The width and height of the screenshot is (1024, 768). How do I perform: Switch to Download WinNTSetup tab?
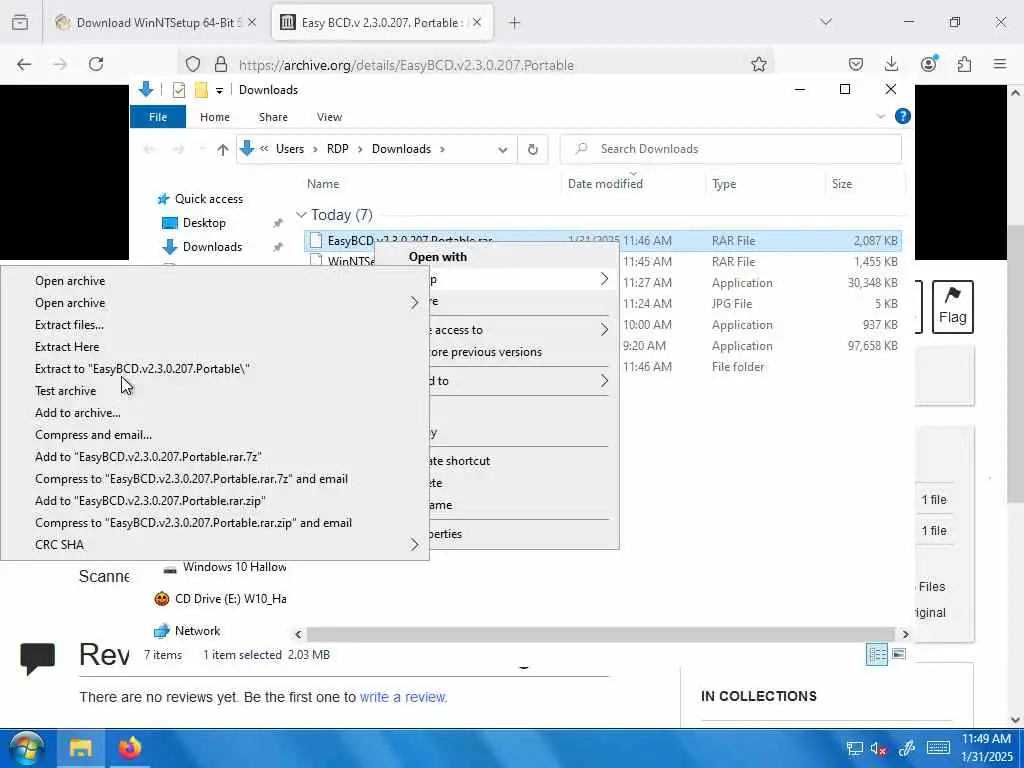155,23
